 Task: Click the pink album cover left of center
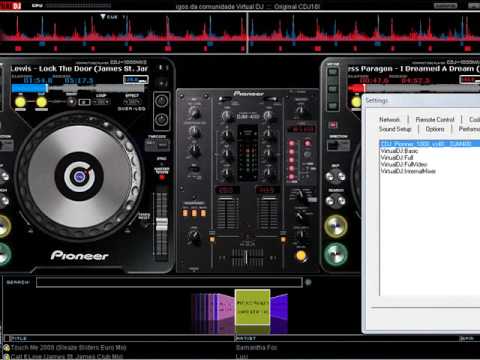tap(225, 308)
